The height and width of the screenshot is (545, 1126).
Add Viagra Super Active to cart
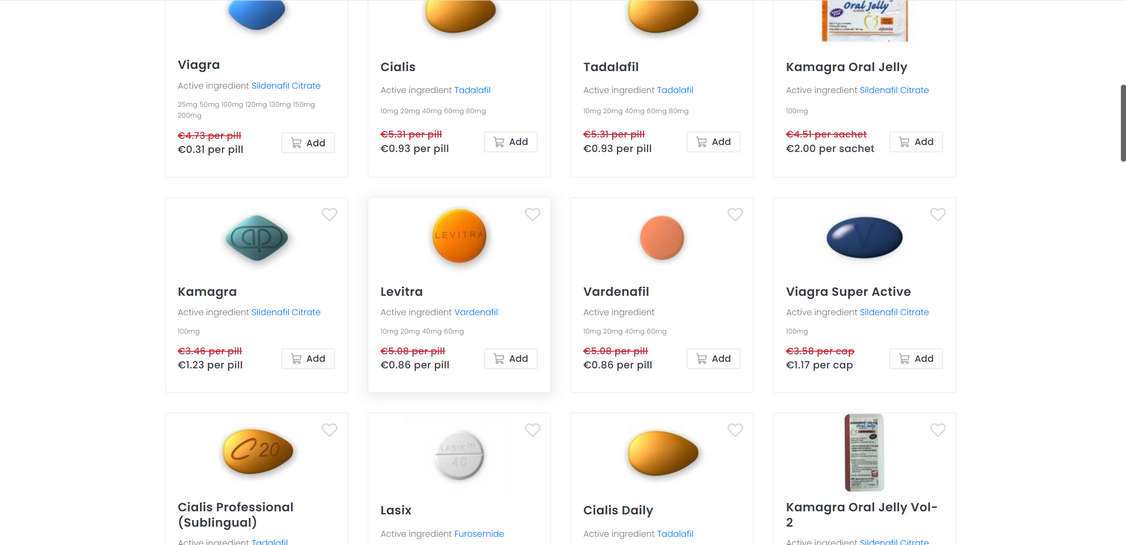[x=916, y=359]
